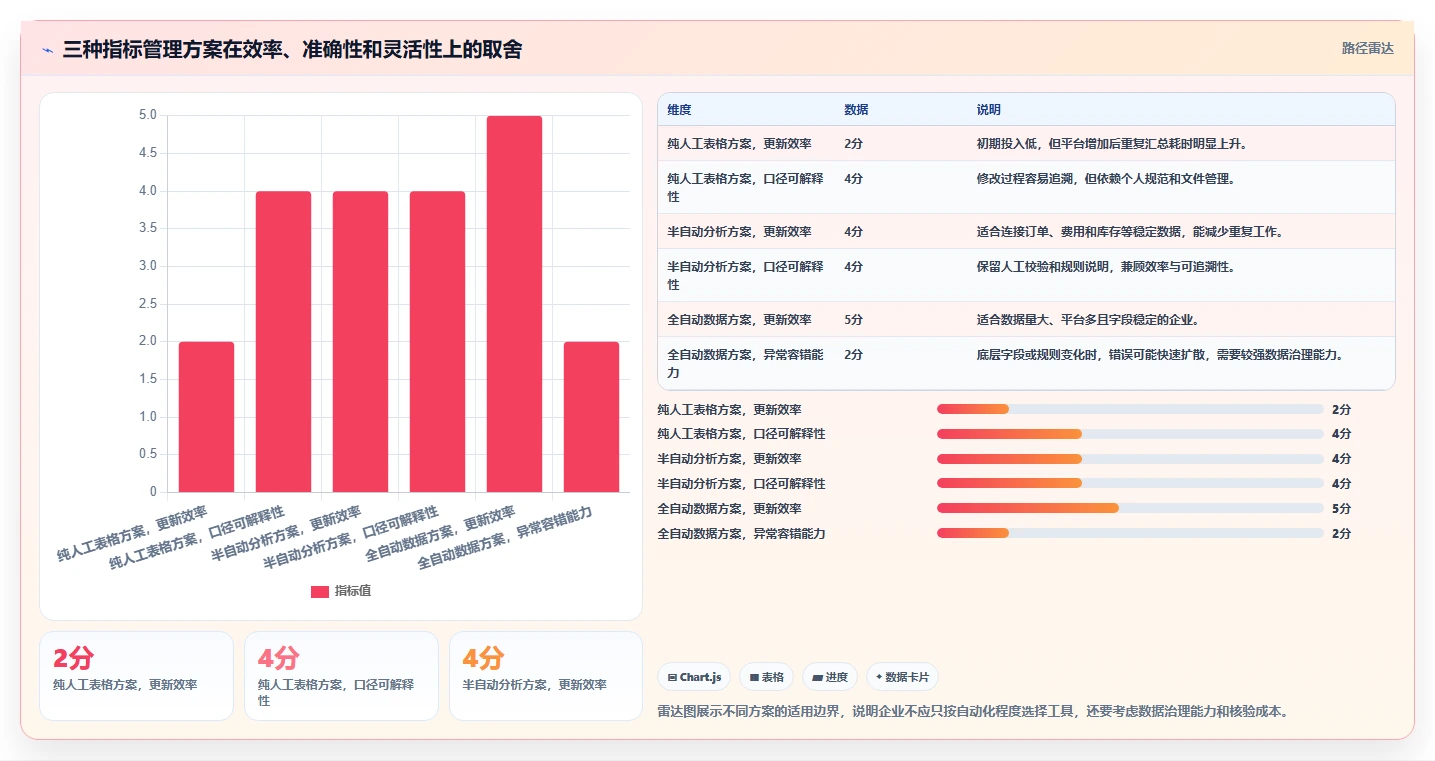Click the 5.0 y-axis tick label
This screenshot has width=1435, height=761.
tap(147, 115)
